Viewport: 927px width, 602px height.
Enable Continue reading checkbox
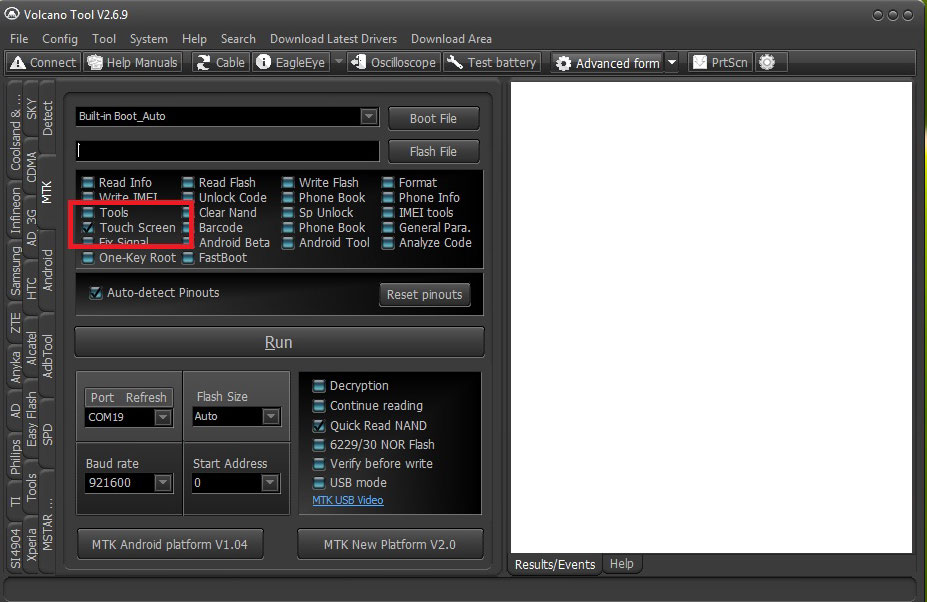pos(319,406)
